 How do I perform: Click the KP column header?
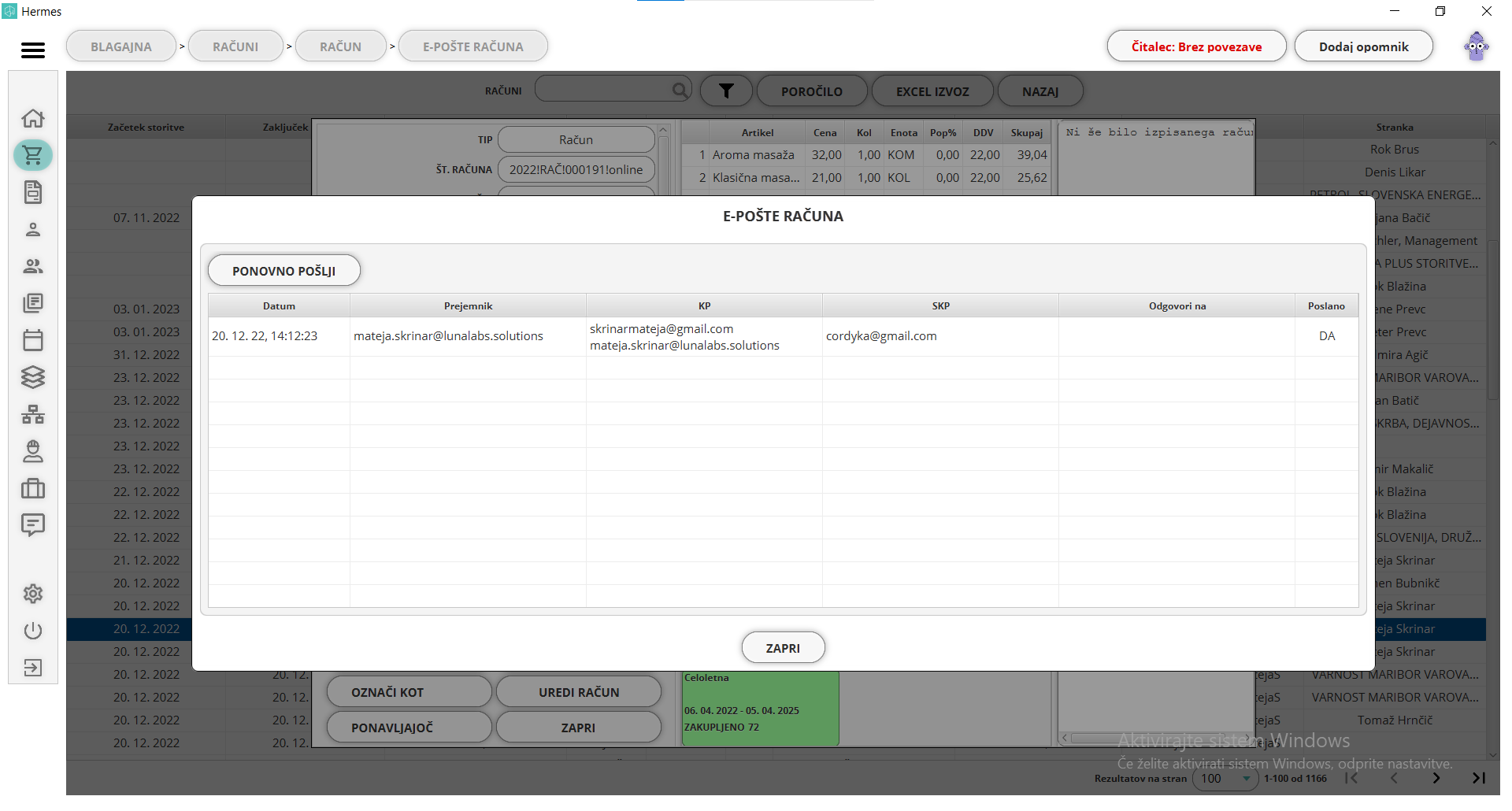coord(704,306)
